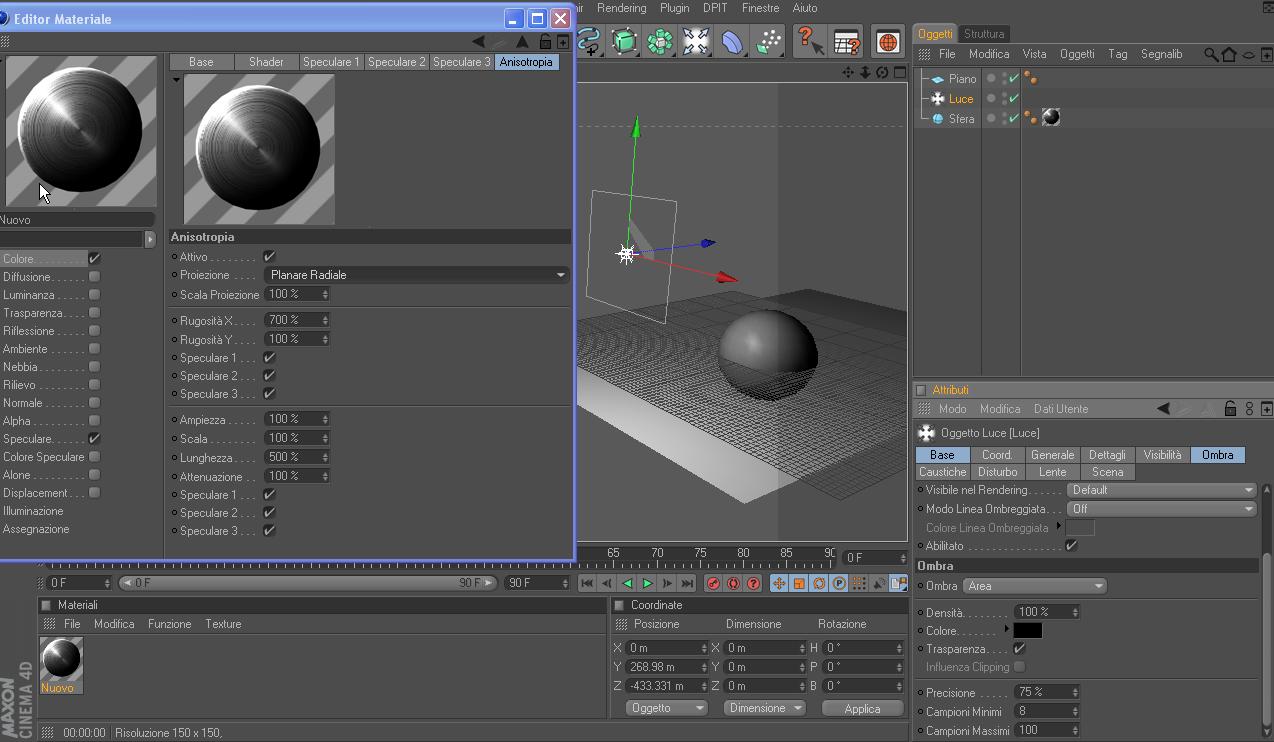Enable the Riflessione channel checkbox
The image size is (1274, 742).
pyautogui.click(x=94, y=331)
